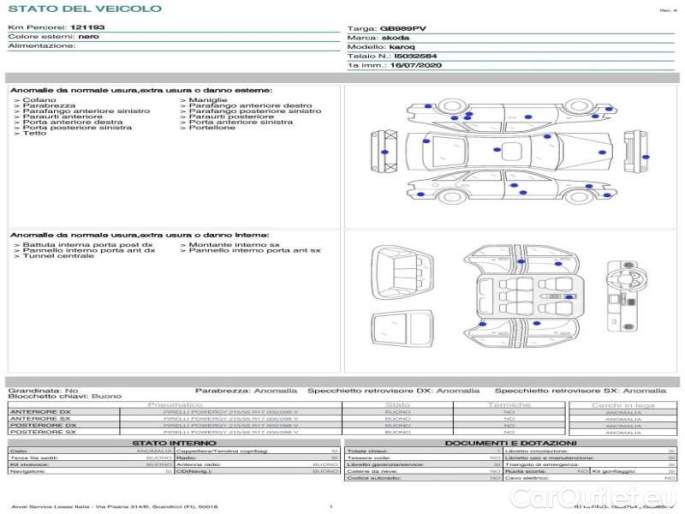The image size is (685, 514).
Task: Click the top-view car damage diagram
Action: click(x=509, y=151)
